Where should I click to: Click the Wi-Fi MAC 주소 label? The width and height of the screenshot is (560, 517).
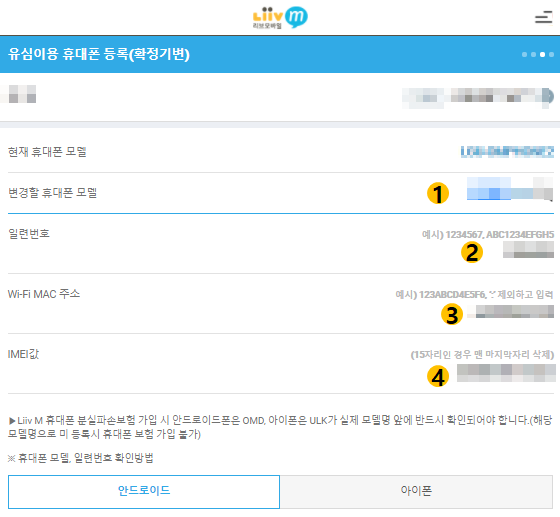pos(44,294)
